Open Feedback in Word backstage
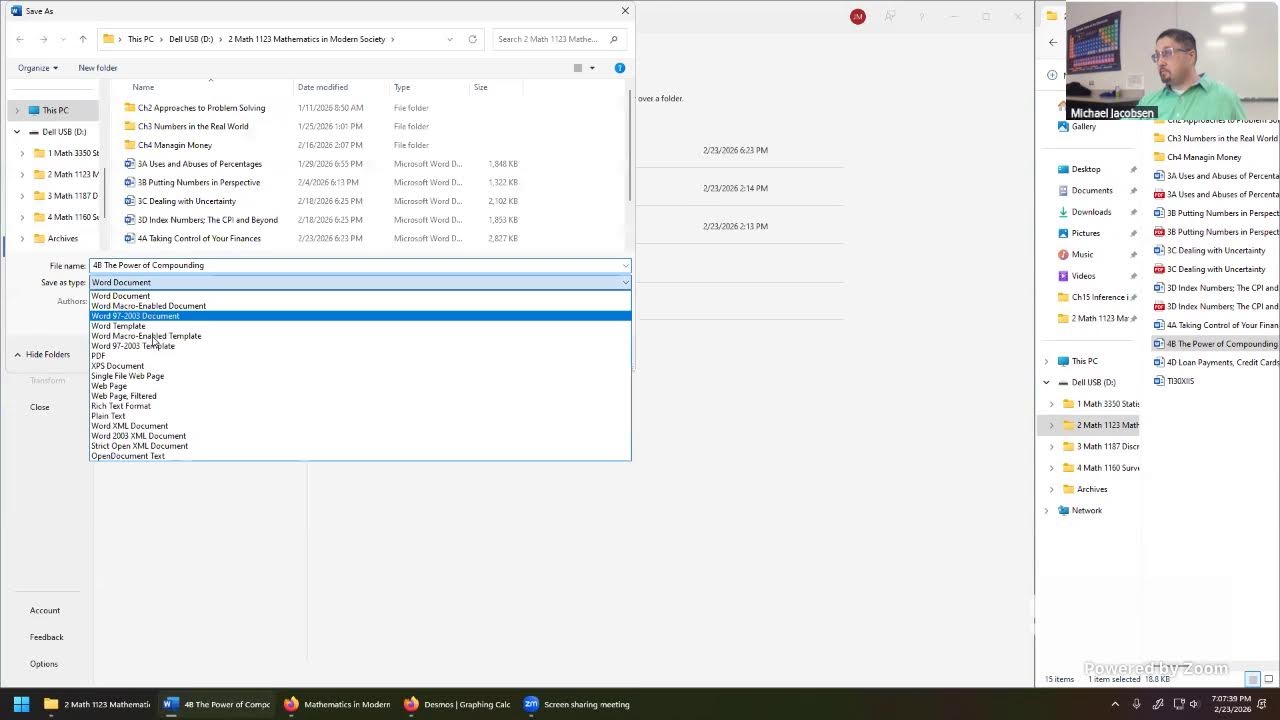The height and width of the screenshot is (720, 1280). 47,637
